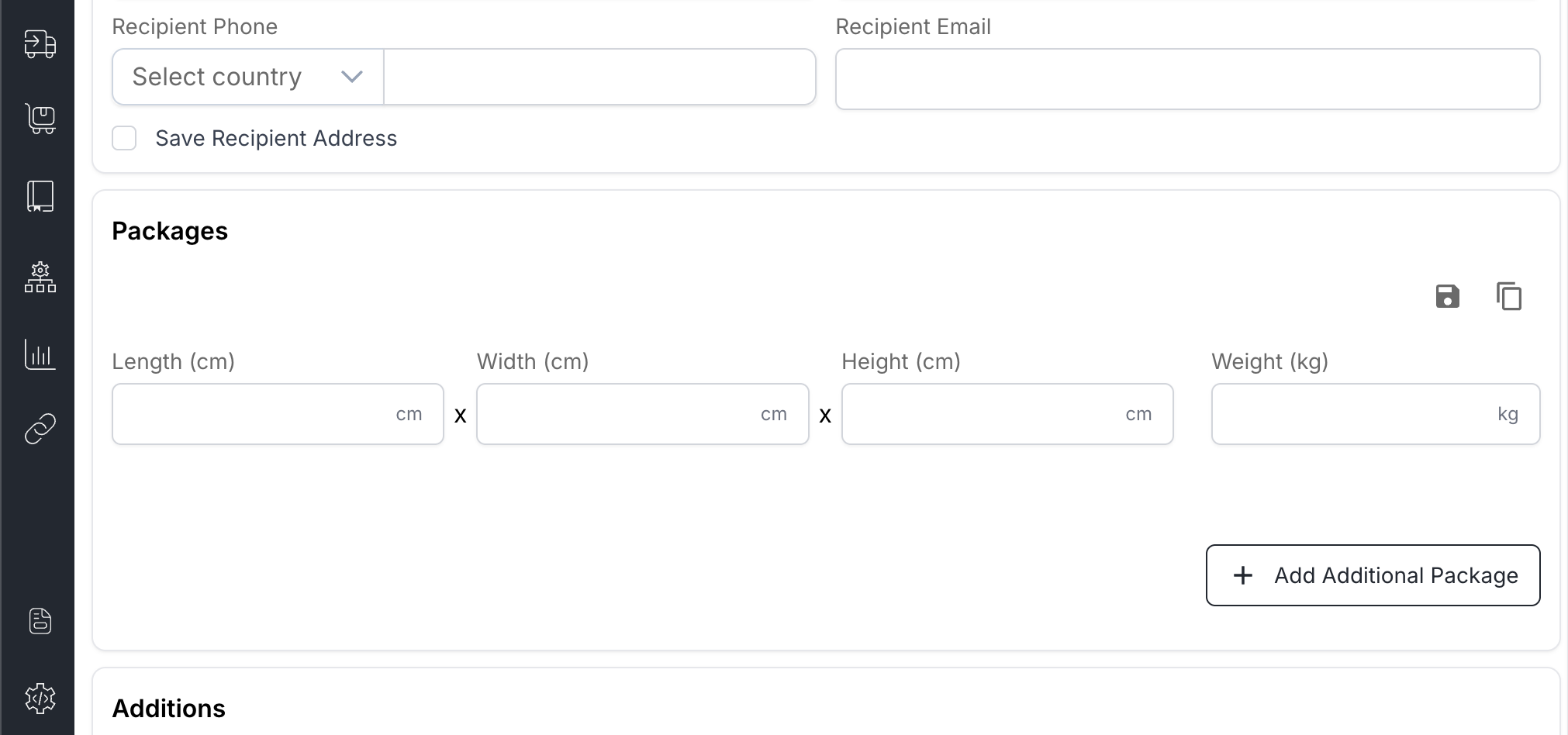Open the shipments truck icon in sidebar
Image resolution: width=1568 pixels, height=735 pixels.
tap(40, 44)
